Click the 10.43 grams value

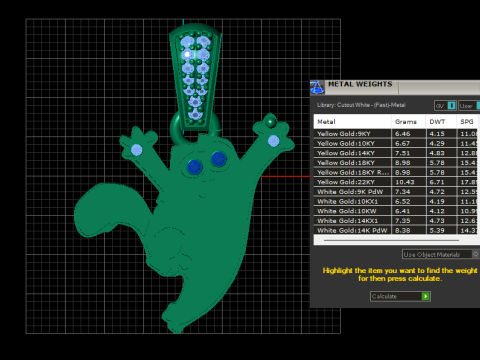pyautogui.click(x=405, y=182)
